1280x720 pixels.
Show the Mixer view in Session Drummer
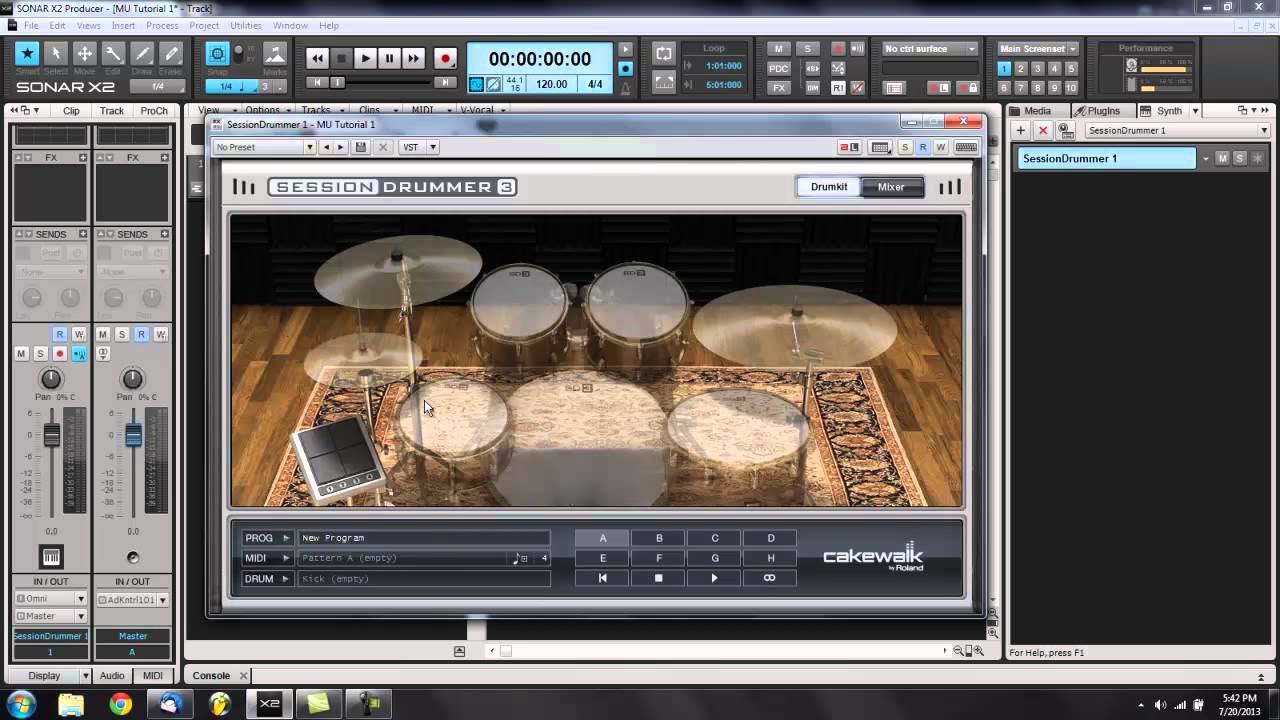[x=891, y=187]
